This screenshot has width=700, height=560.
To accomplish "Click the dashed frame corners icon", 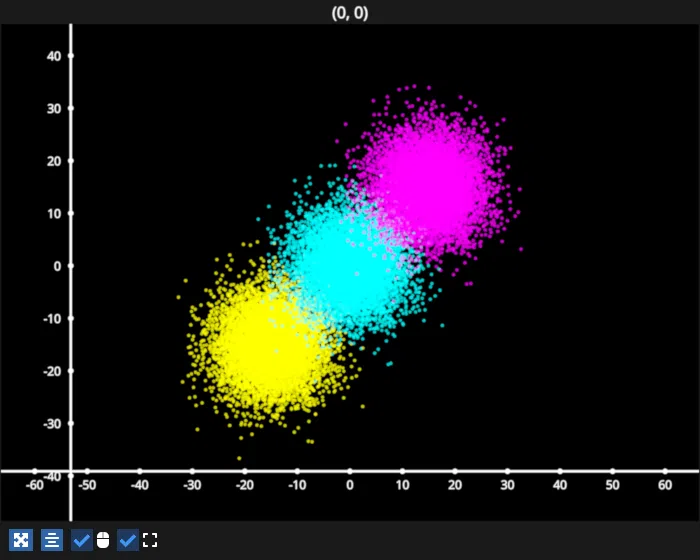I will tap(150, 540).
